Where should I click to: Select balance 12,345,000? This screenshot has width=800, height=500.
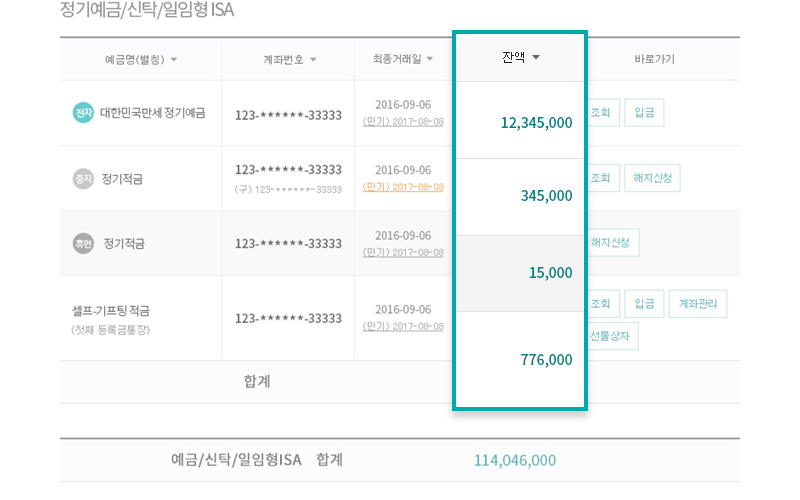point(536,123)
